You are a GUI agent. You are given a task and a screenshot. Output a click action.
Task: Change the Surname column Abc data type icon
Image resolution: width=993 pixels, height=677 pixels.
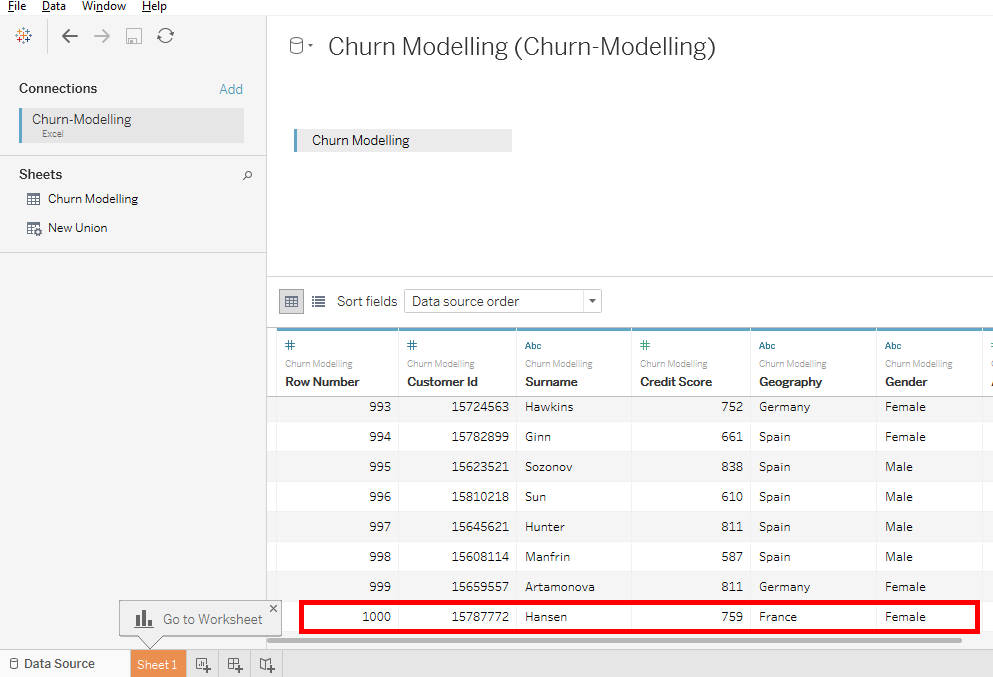[533, 346]
